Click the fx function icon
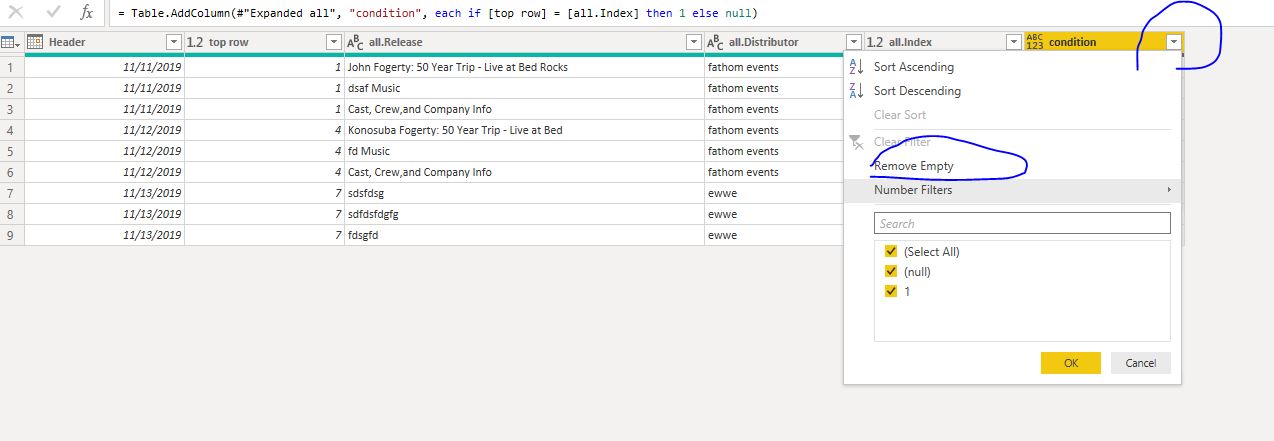Image resolution: width=1274 pixels, height=441 pixels. point(88,14)
